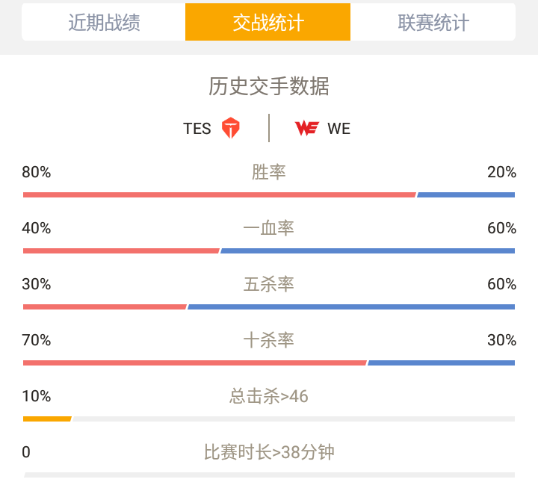The width and height of the screenshot is (538, 500).
Task: Open the 近期战绩 tab
Action: pyautogui.click(x=104, y=22)
